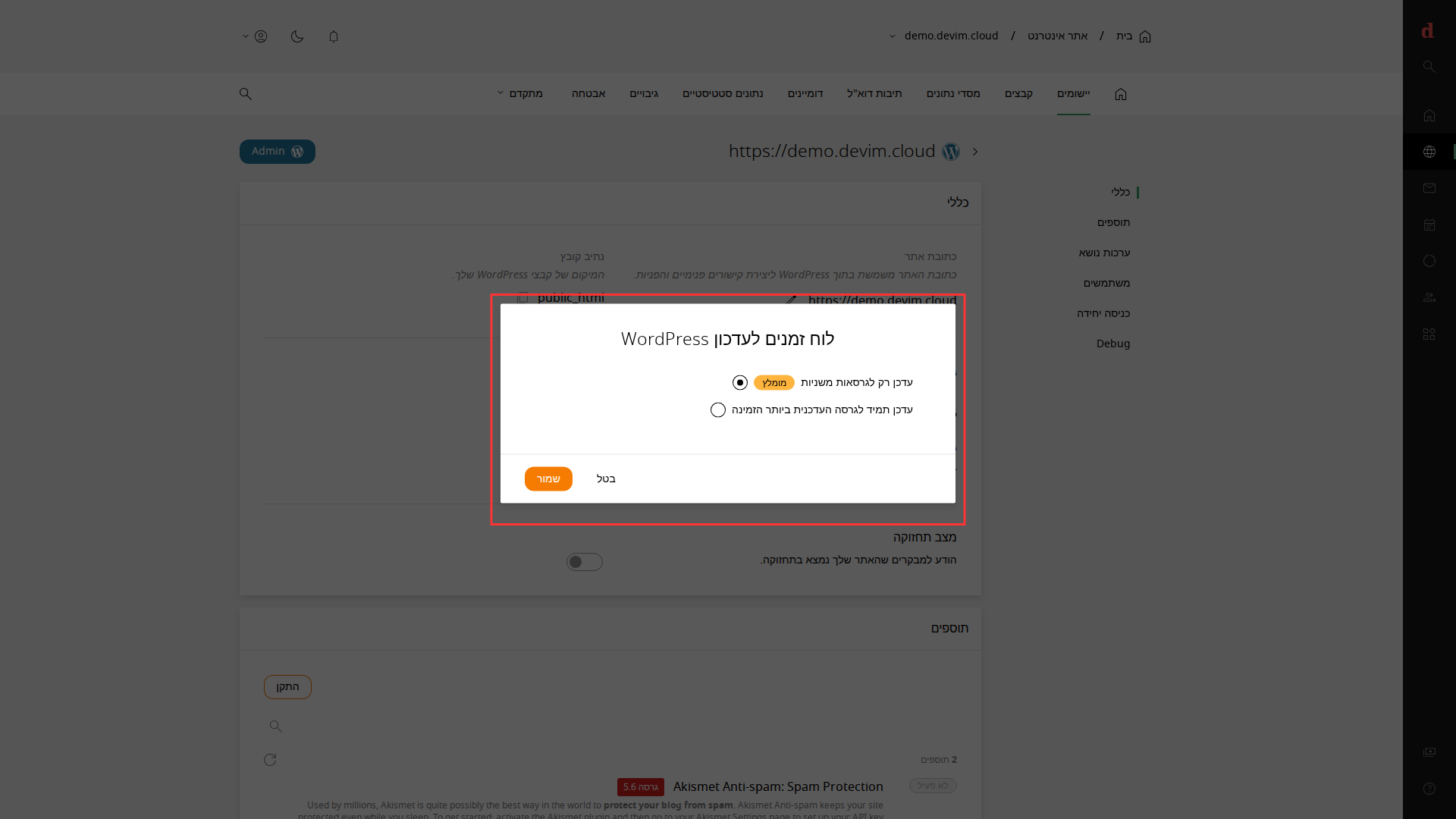Select 'עדכן רק לגרסאות משניות' radio option
Image resolution: width=1456 pixels, height=819 pixels.
point(740,383)
